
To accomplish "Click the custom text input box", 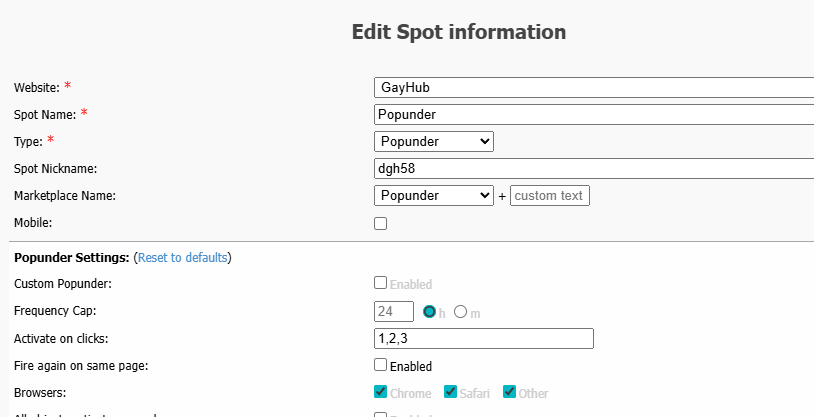I will pos(550,195).
